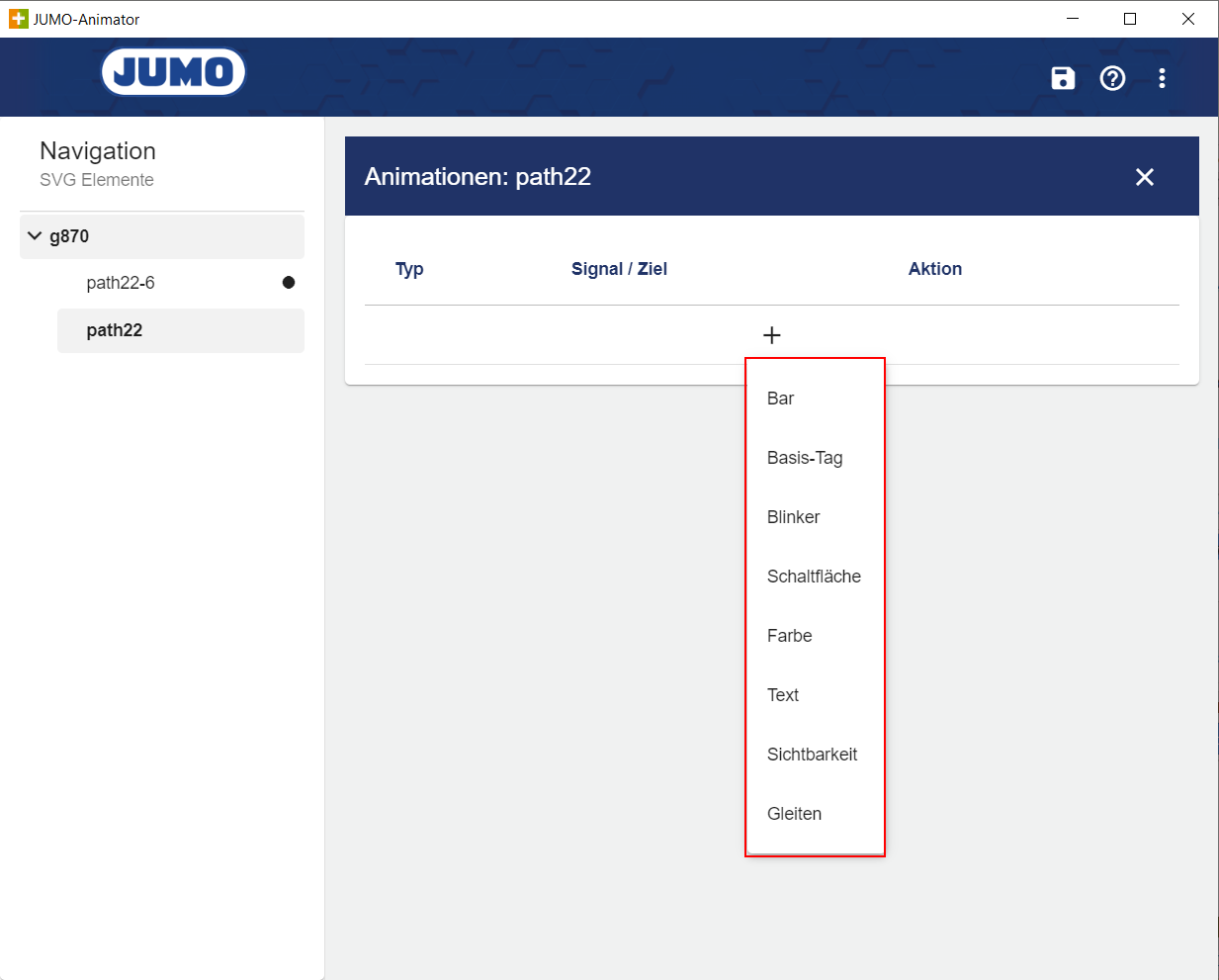Choose Basis-Tag from the dropdown list

[805, 458]
